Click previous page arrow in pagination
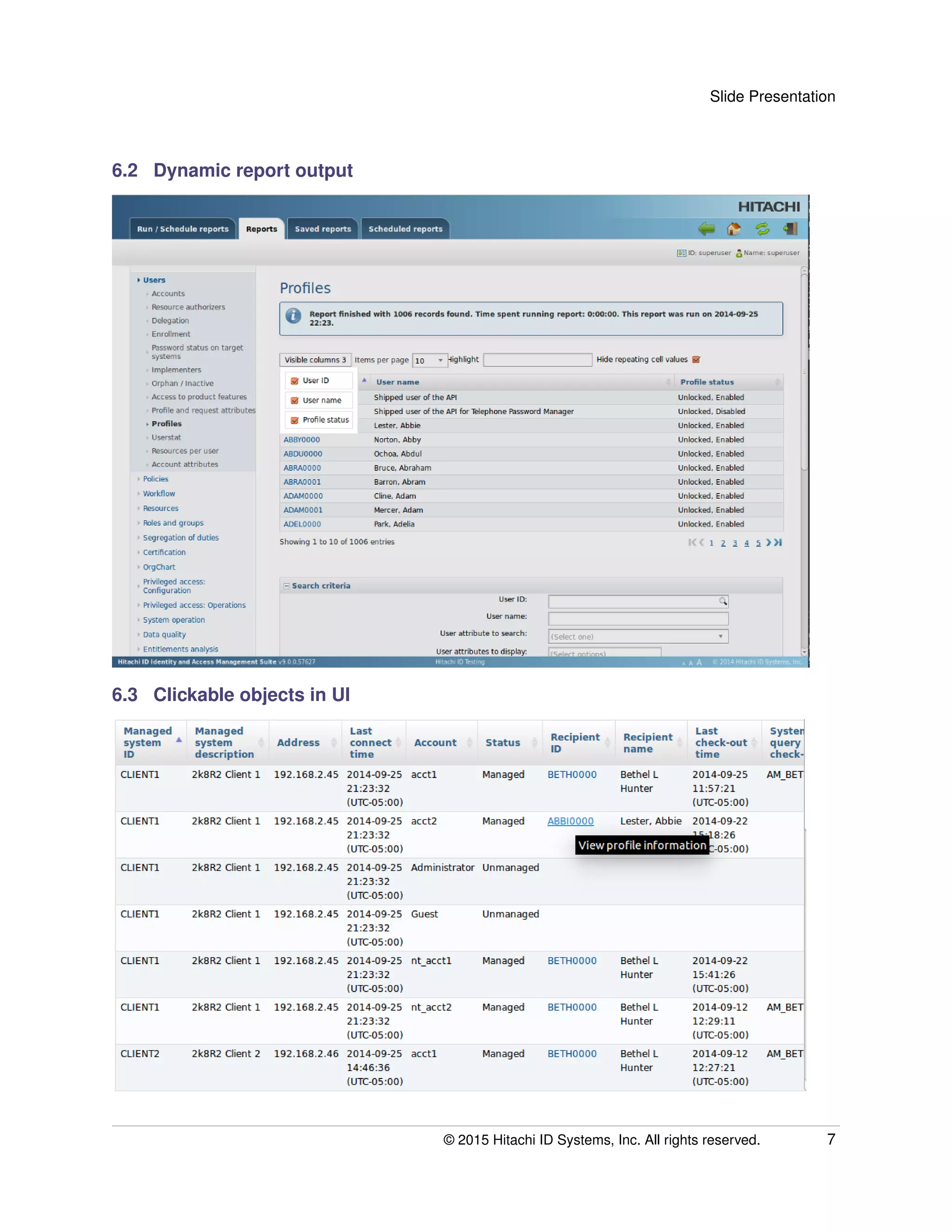Image resolution: width=952 pixels, height=1232 pixels. point(701,543)
